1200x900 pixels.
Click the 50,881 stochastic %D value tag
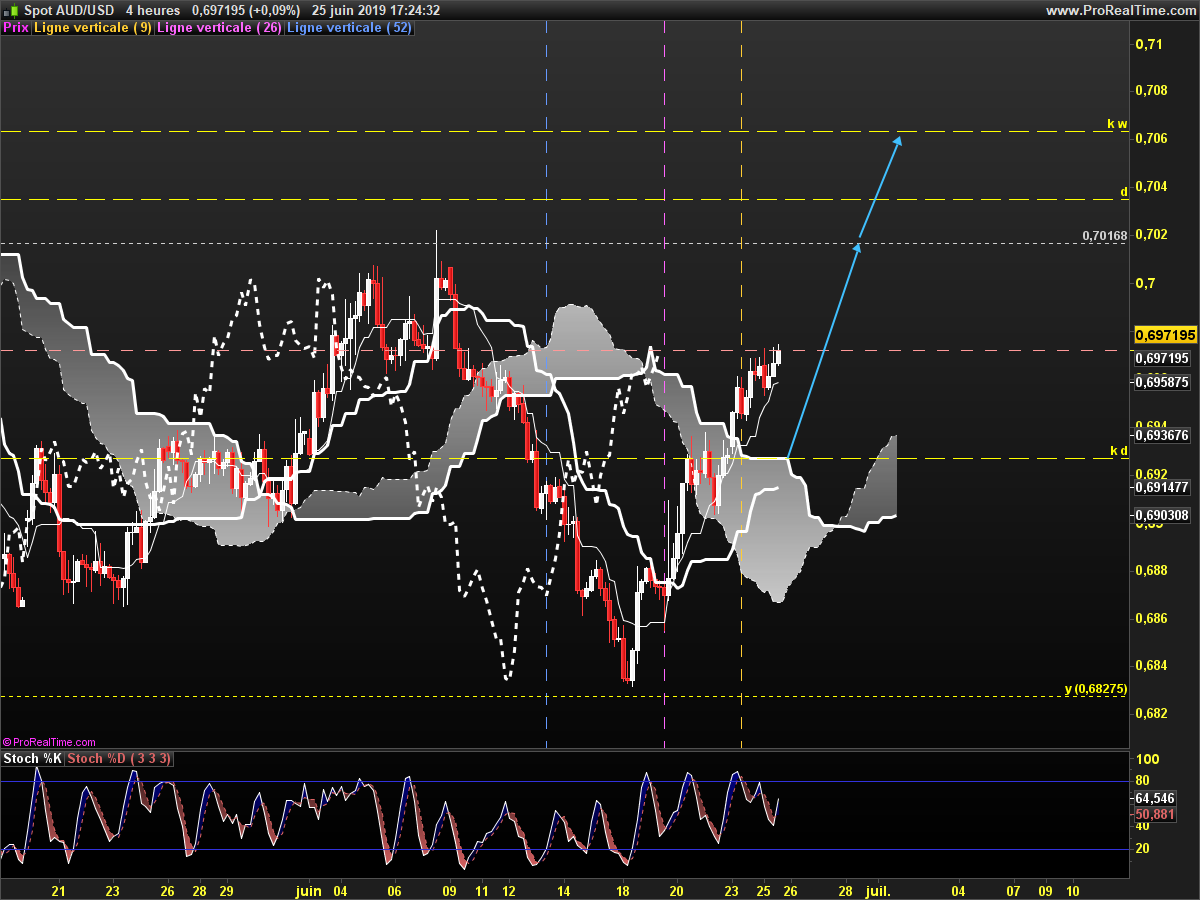[1156, 814]
